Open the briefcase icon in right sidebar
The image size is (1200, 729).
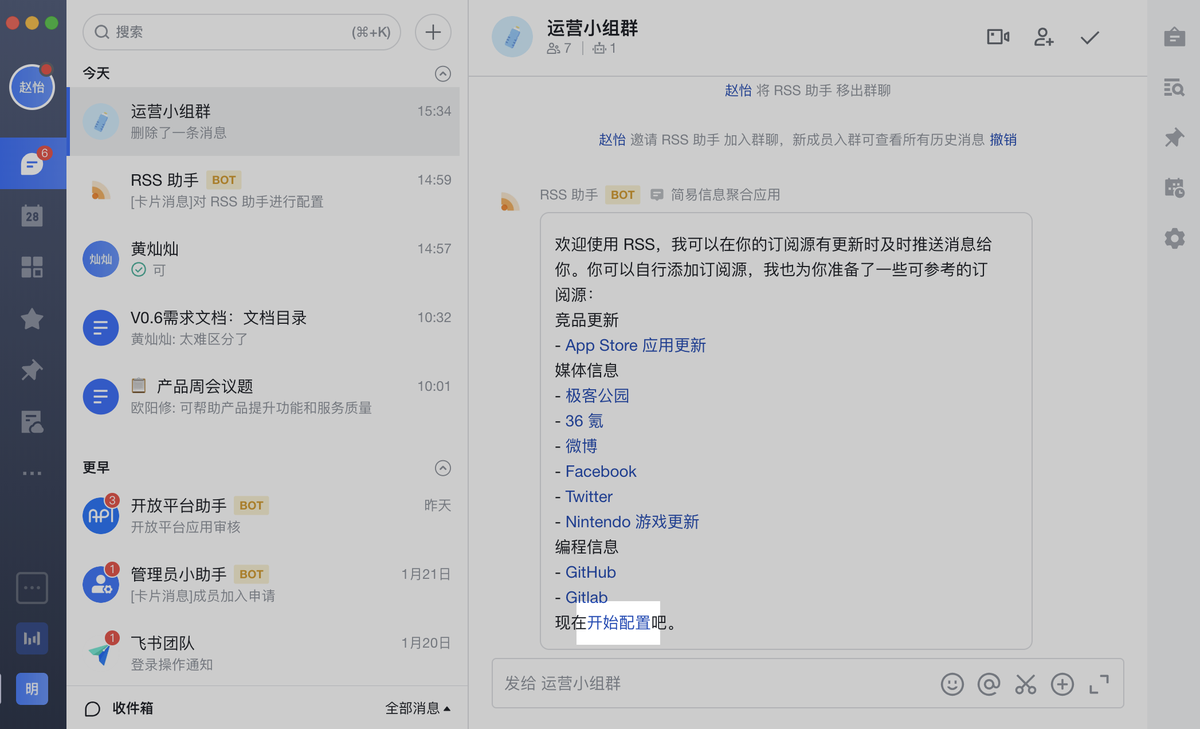pyautogui.click(x=1174, y=37)
